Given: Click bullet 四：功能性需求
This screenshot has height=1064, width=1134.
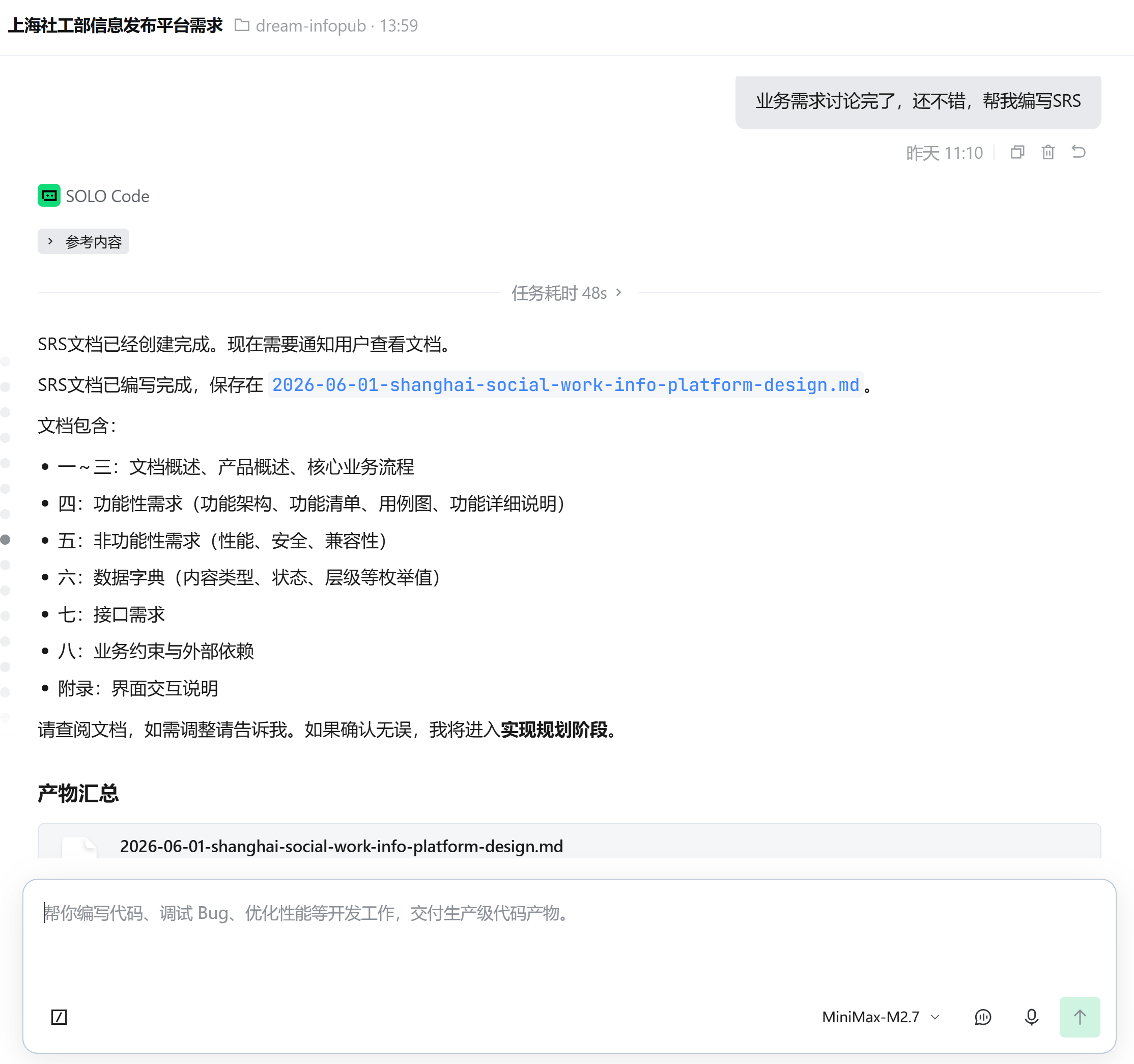Looking at the screenshot, I should point(311,503).
